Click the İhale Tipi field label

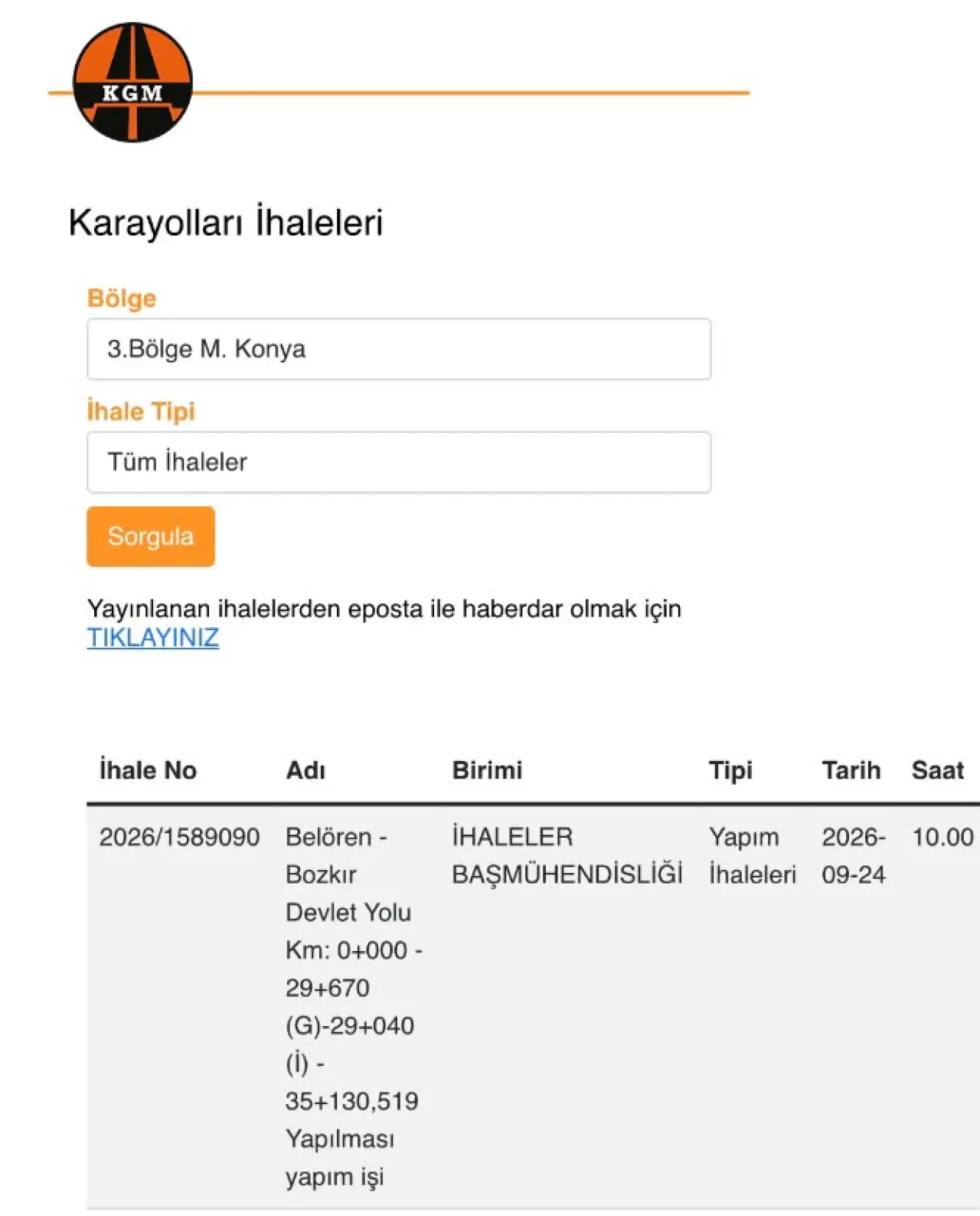coord(141,411)
